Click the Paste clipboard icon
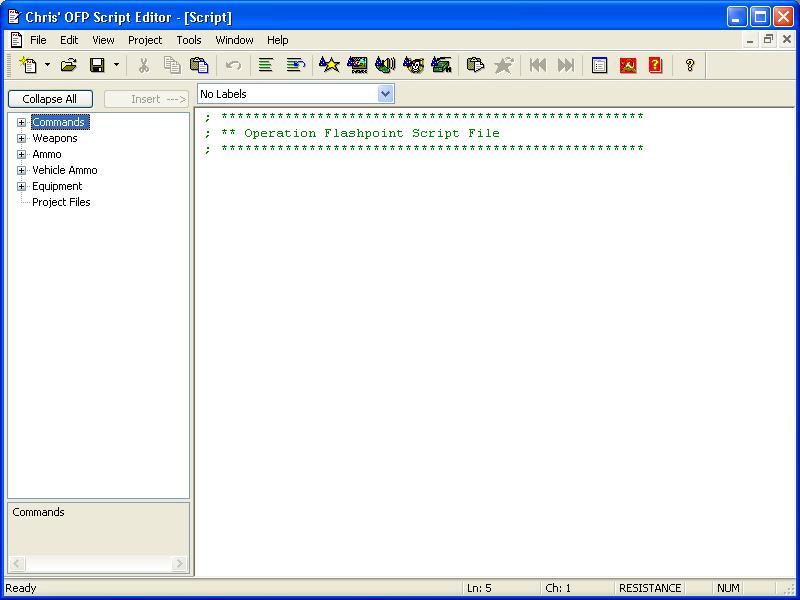The height and width of the screenshot is (600, 800). (x=199, y=65)
